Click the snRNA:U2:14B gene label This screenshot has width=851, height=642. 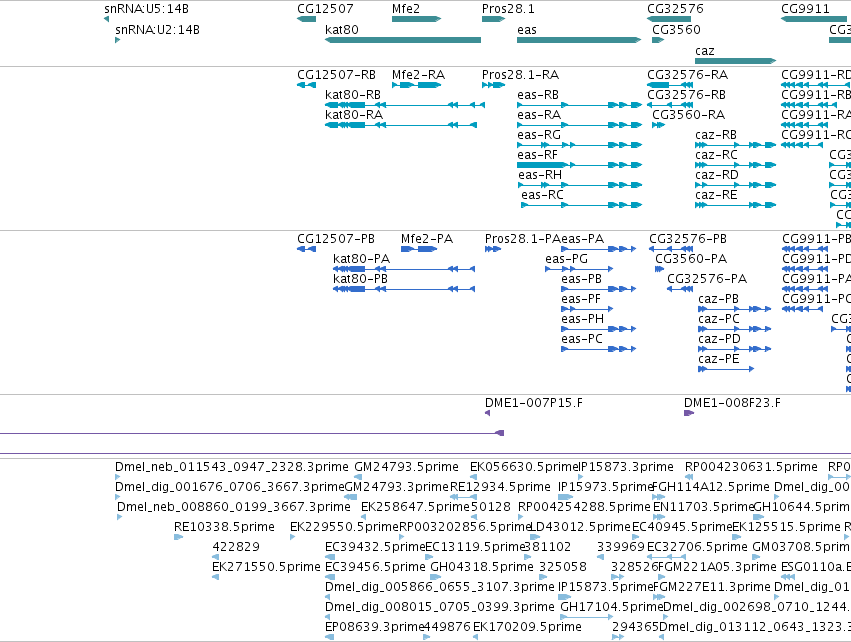click(x=157, y=29)
